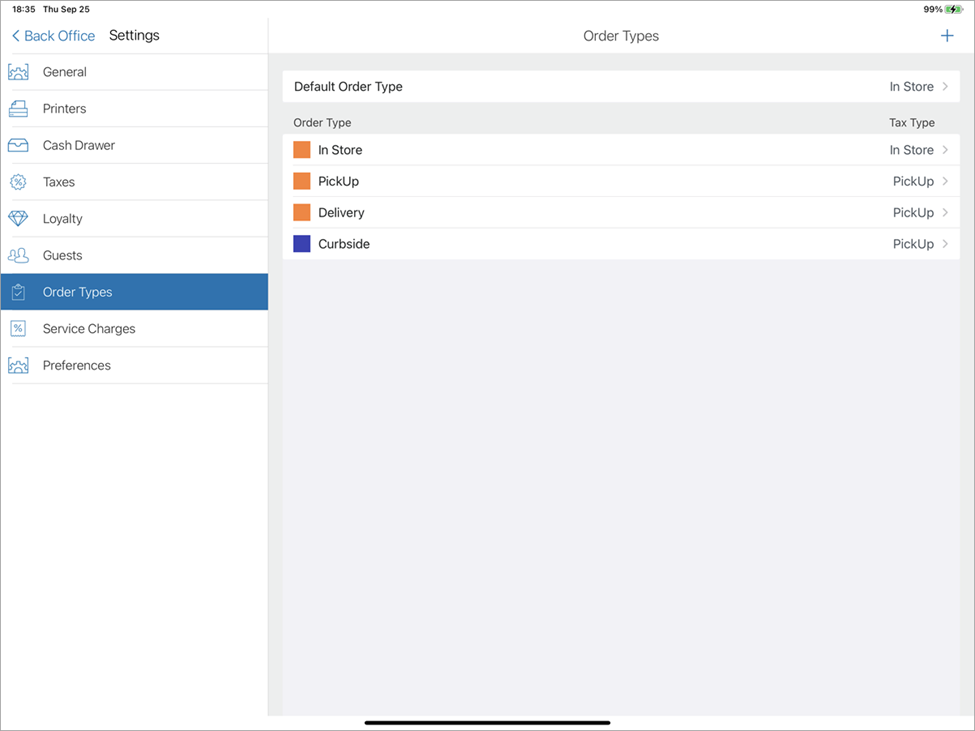The width and height of the screenshot is (975, 731).
Task: Open Preferences settings
Action: pos(134,366)
